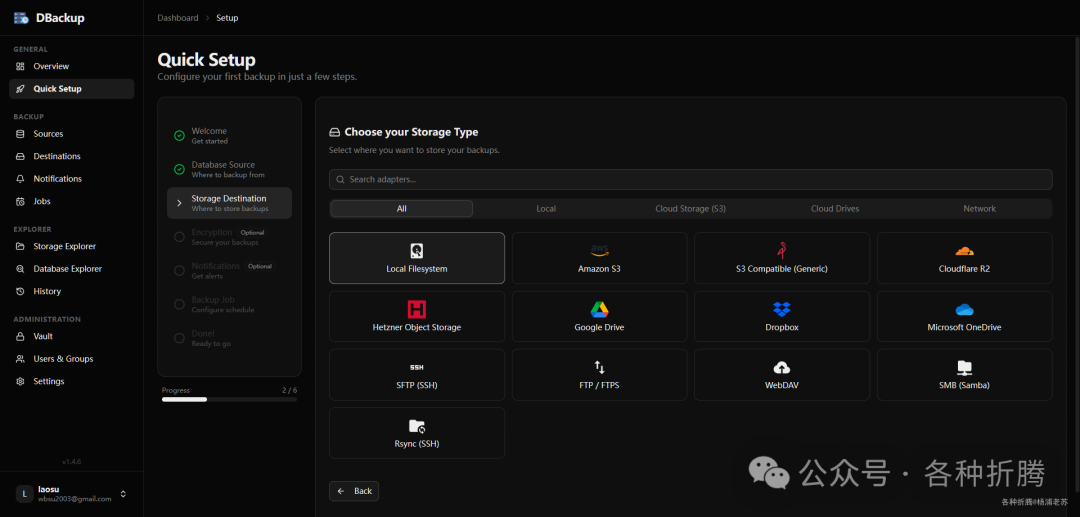Click the 2 / 6 progress counter
Viewport: 1080px width, 517px height.
[x=289, y=390]
